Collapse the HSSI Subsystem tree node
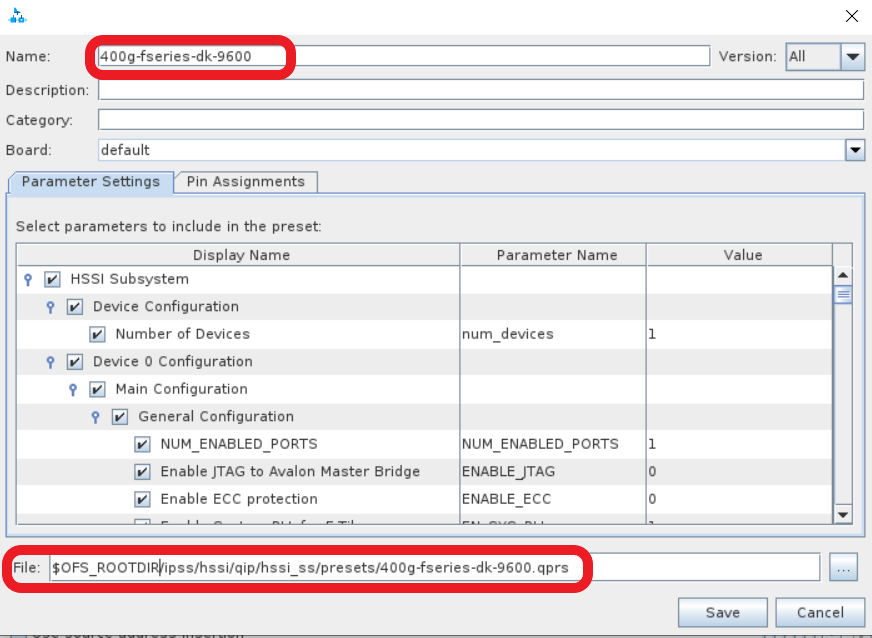The width and height of the screenshot is (872, 638). (28, 280)
